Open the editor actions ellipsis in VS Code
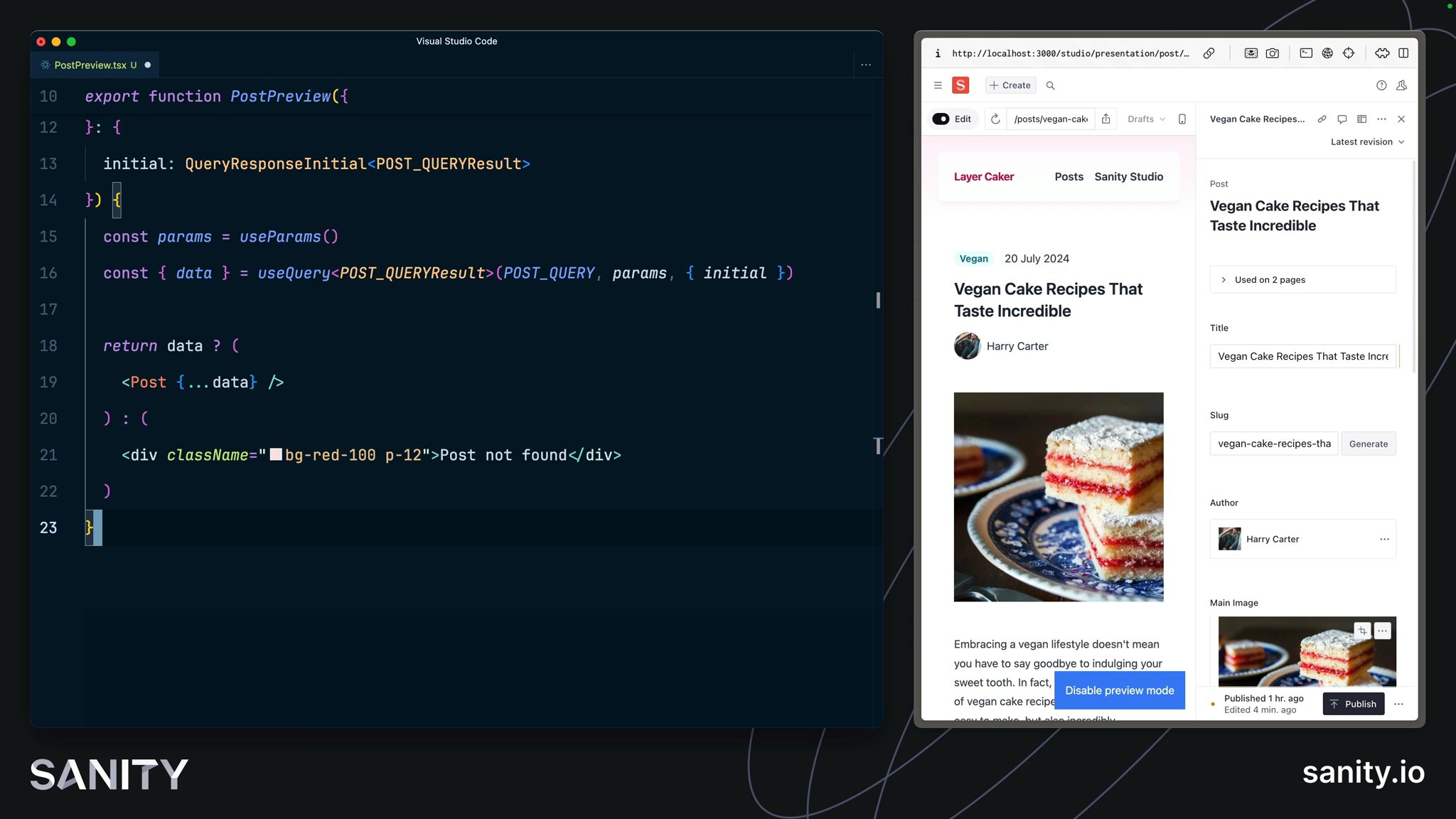 point(866,65)
